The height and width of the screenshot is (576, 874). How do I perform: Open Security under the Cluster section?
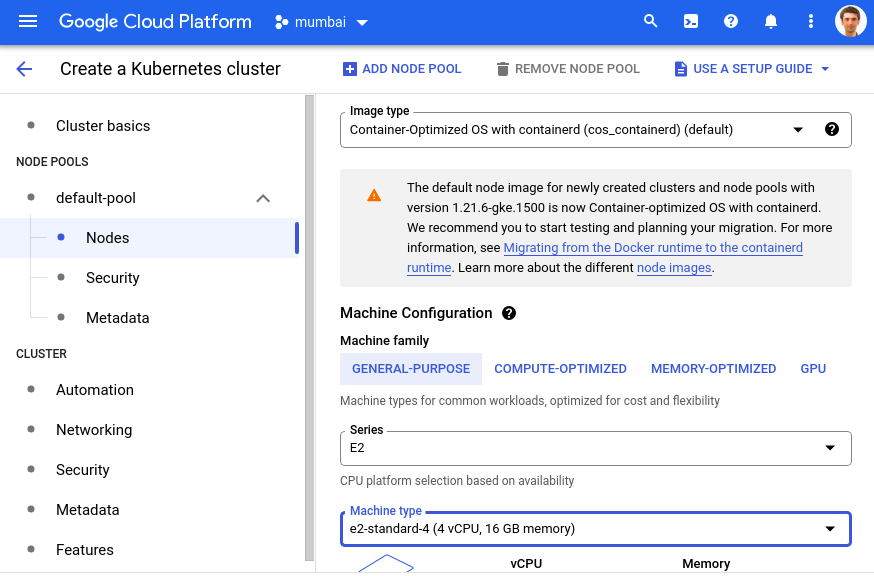pyautogui.click(x=82, y=470)
